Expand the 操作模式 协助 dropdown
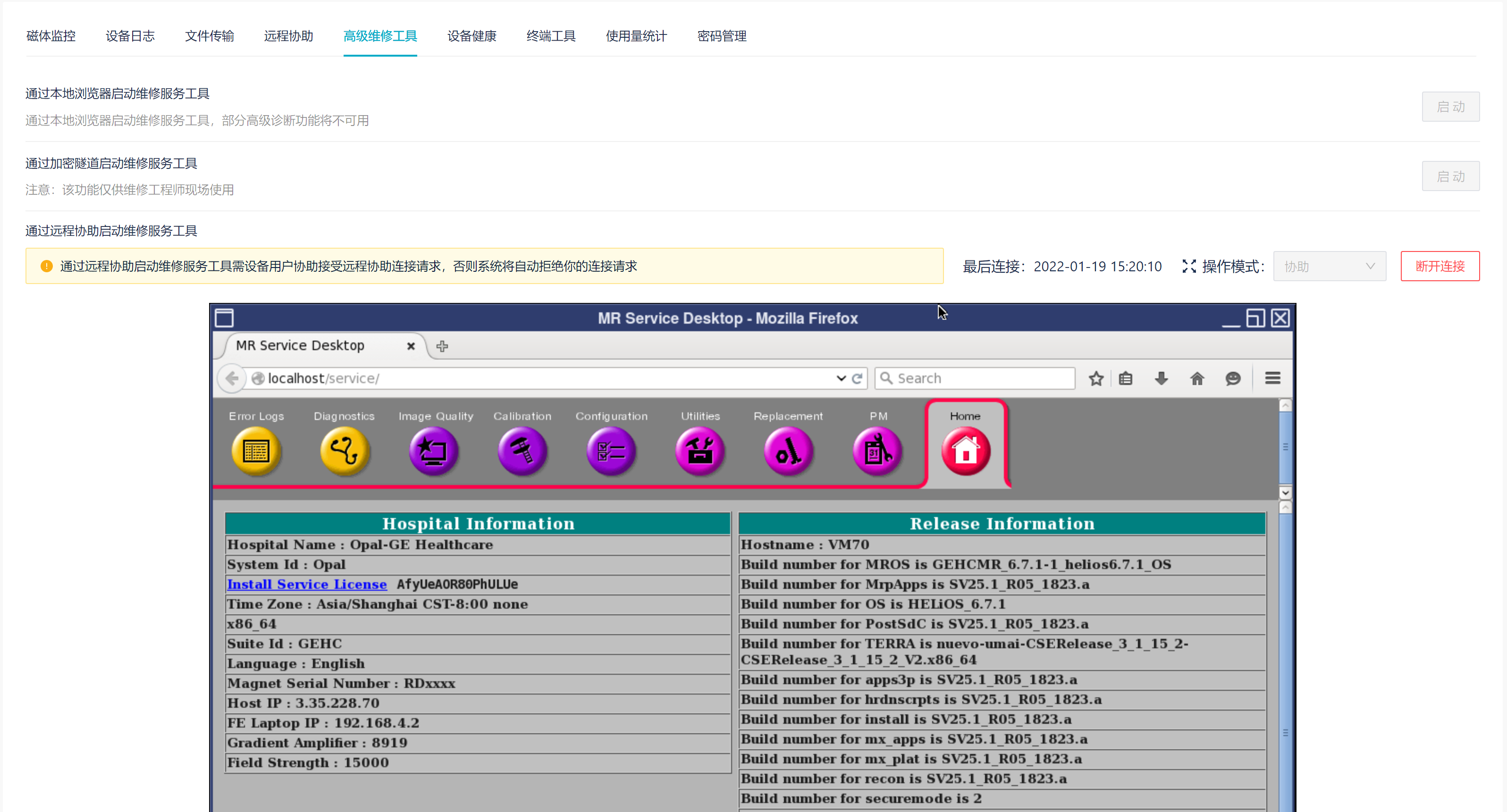The width and height of the screenshot is (1507, 812). pyautogui.click(x=1329, y=266)
